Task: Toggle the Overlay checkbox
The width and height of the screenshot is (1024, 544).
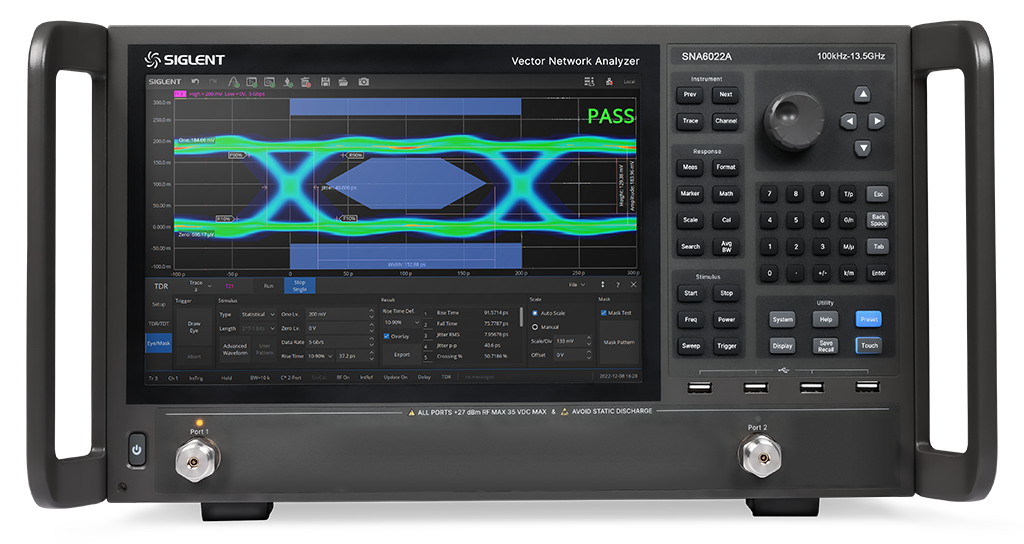Action: click(x=387, y=336)
